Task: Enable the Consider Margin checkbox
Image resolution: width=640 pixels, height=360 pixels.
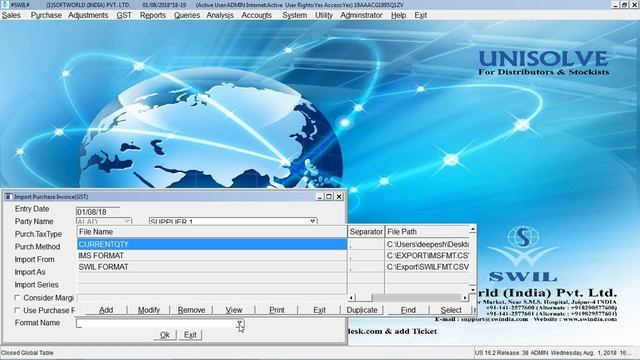Action: 17,298
